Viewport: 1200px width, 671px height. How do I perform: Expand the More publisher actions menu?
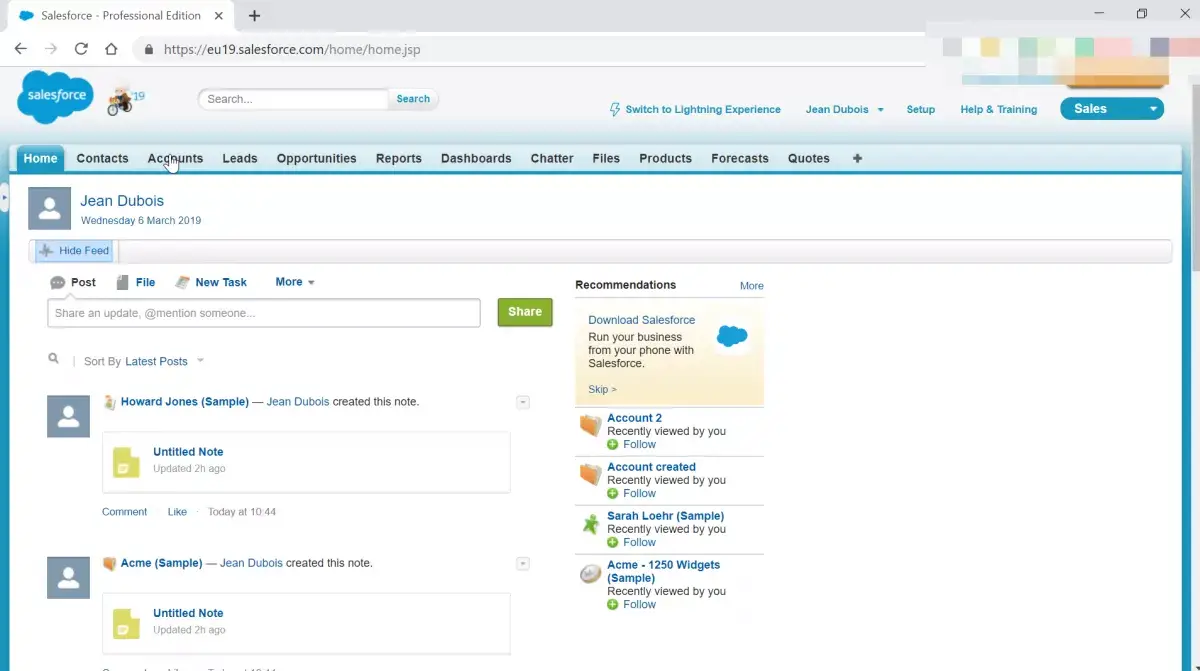pyautogui.click(x=295, y=282)
